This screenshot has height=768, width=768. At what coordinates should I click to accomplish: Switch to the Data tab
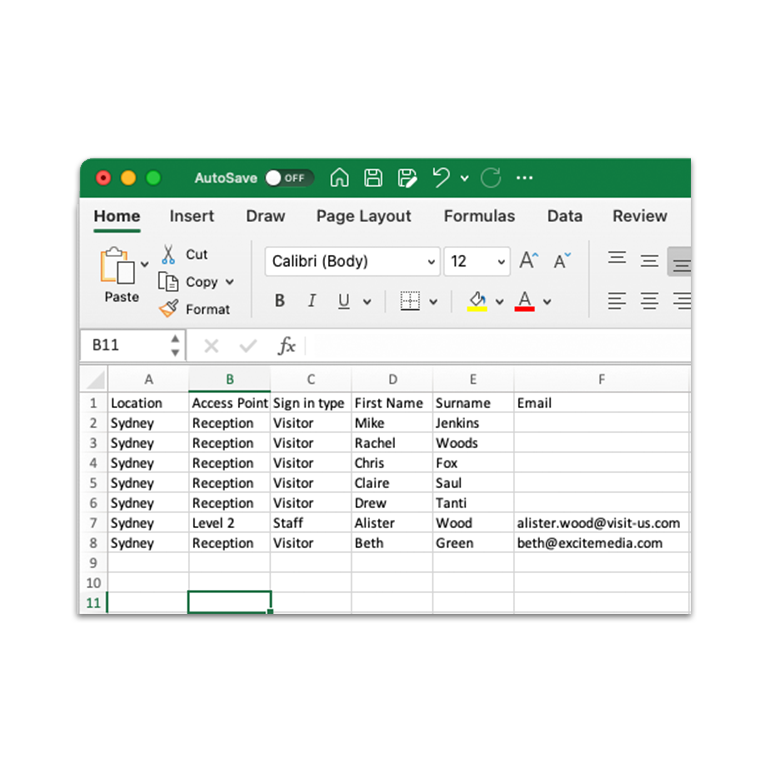[x=565, y=216]
